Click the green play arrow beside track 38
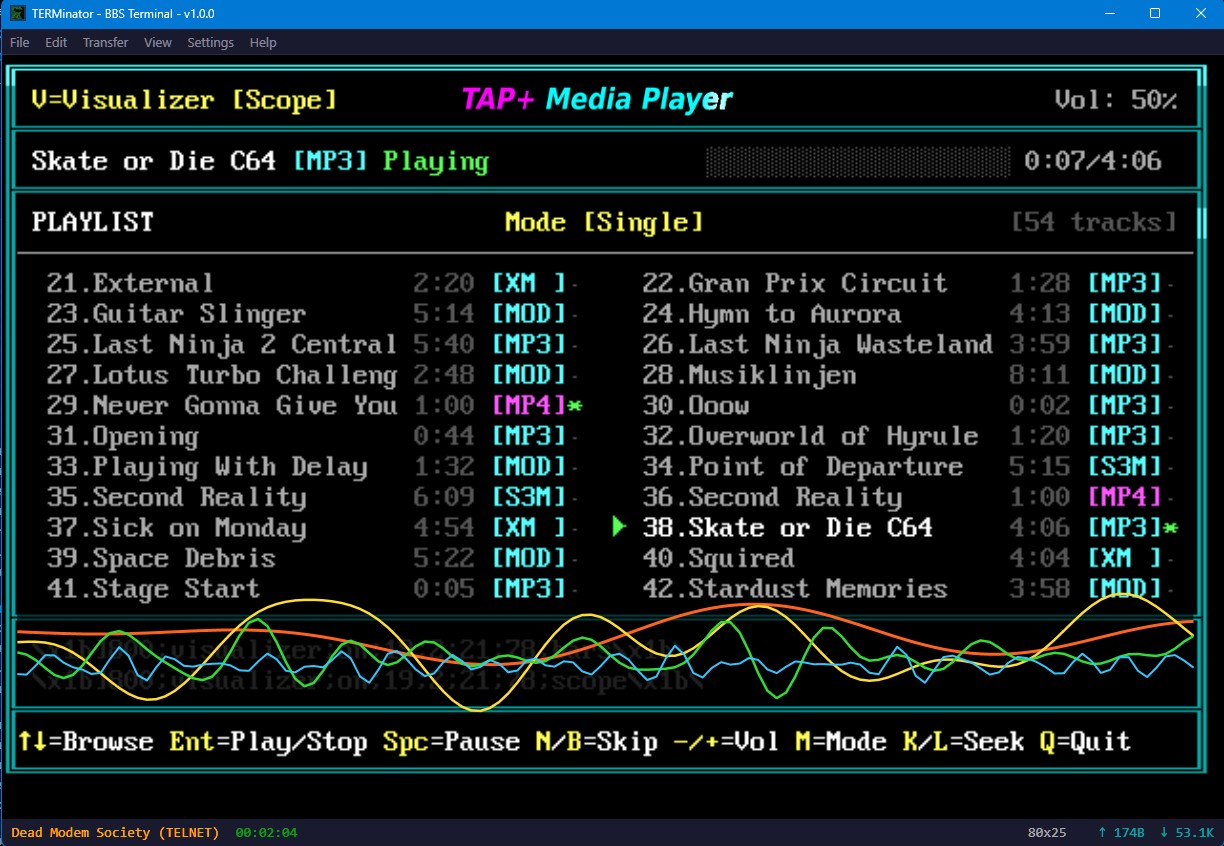Screen dimensions: 1224x846 [620, 528]
